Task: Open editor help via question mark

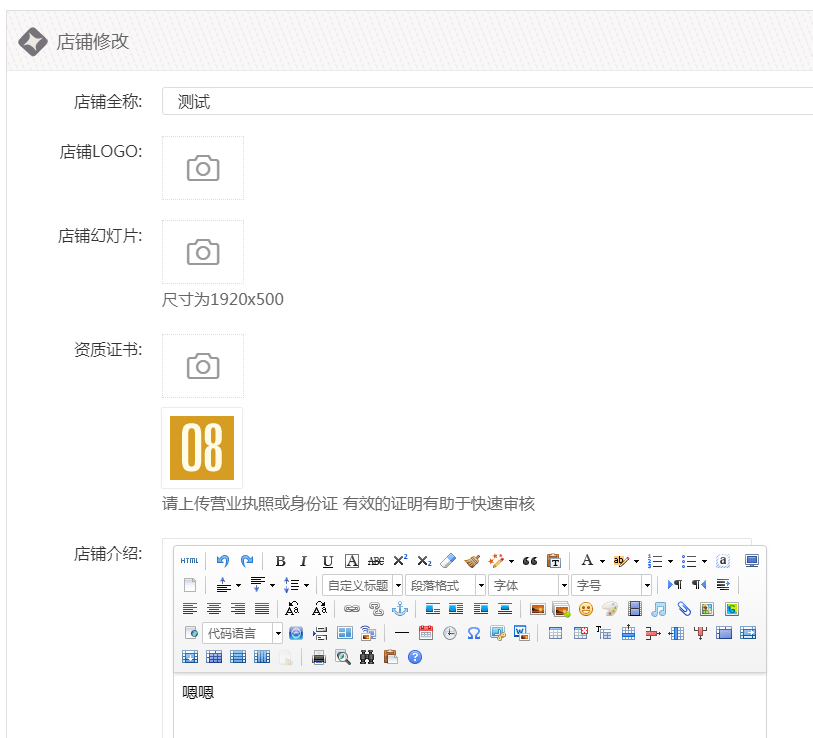Action: pos(415,657)
